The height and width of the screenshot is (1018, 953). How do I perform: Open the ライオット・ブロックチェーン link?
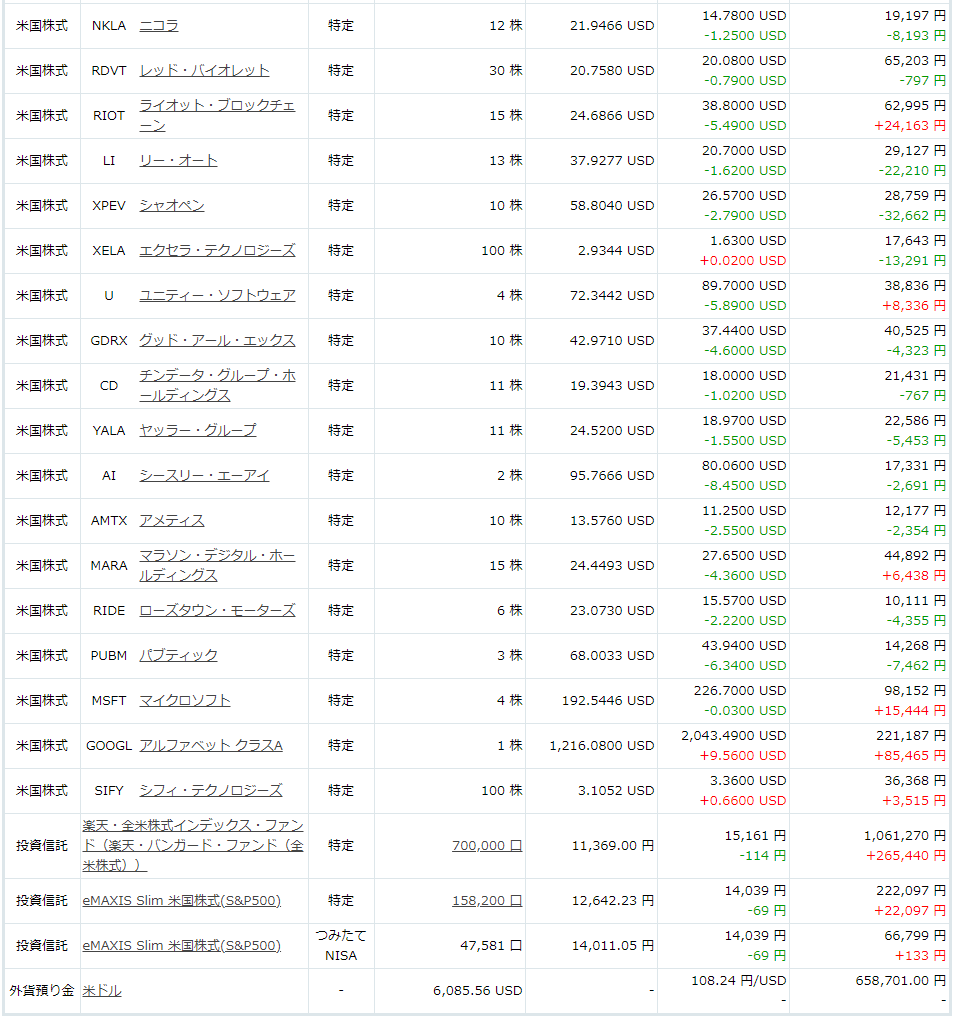(217, 115)
